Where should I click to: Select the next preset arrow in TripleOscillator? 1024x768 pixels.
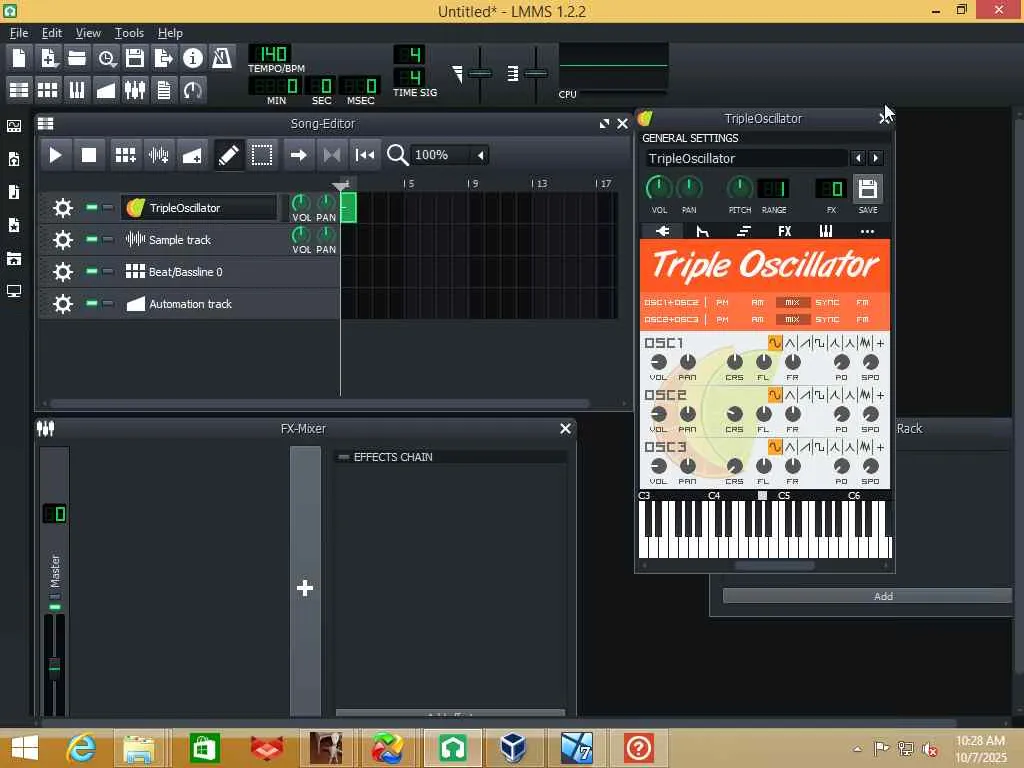[x=876, y=158]
